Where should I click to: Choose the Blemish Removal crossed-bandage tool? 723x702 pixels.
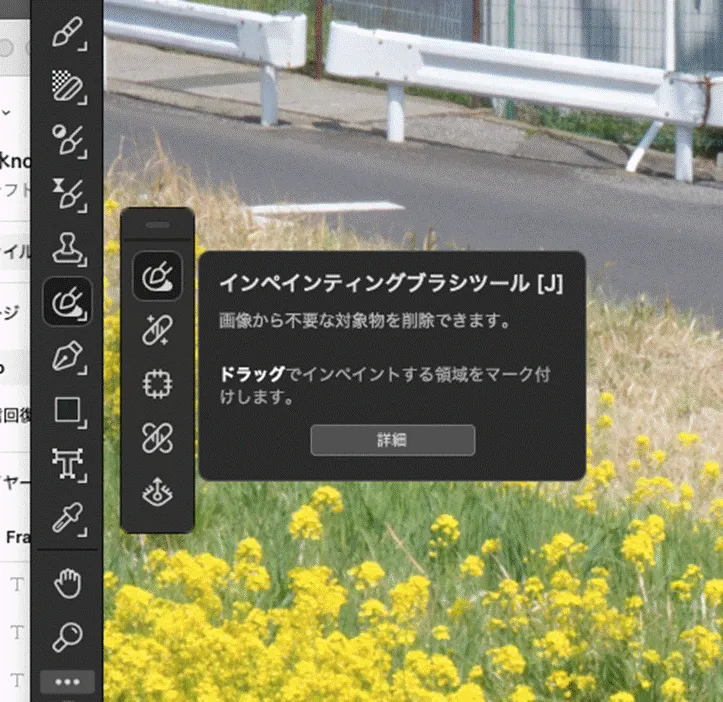(157, 438)
